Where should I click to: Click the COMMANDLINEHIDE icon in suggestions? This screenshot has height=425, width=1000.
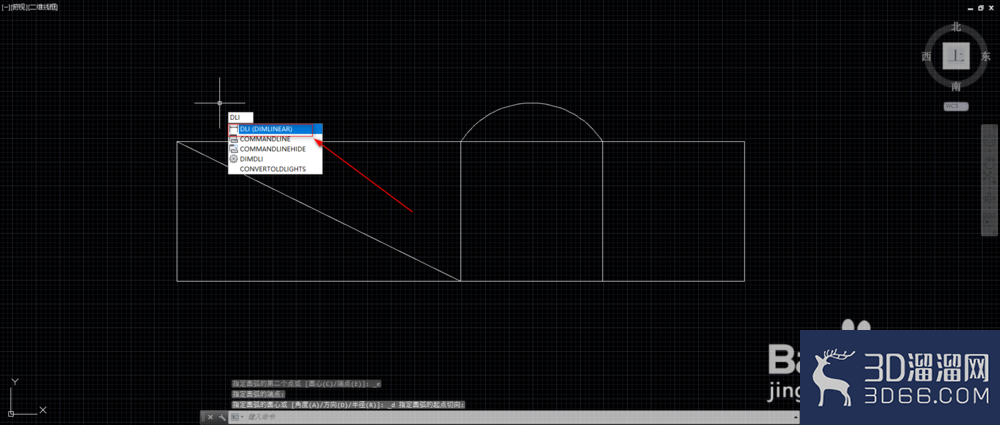tap(233, 149)
